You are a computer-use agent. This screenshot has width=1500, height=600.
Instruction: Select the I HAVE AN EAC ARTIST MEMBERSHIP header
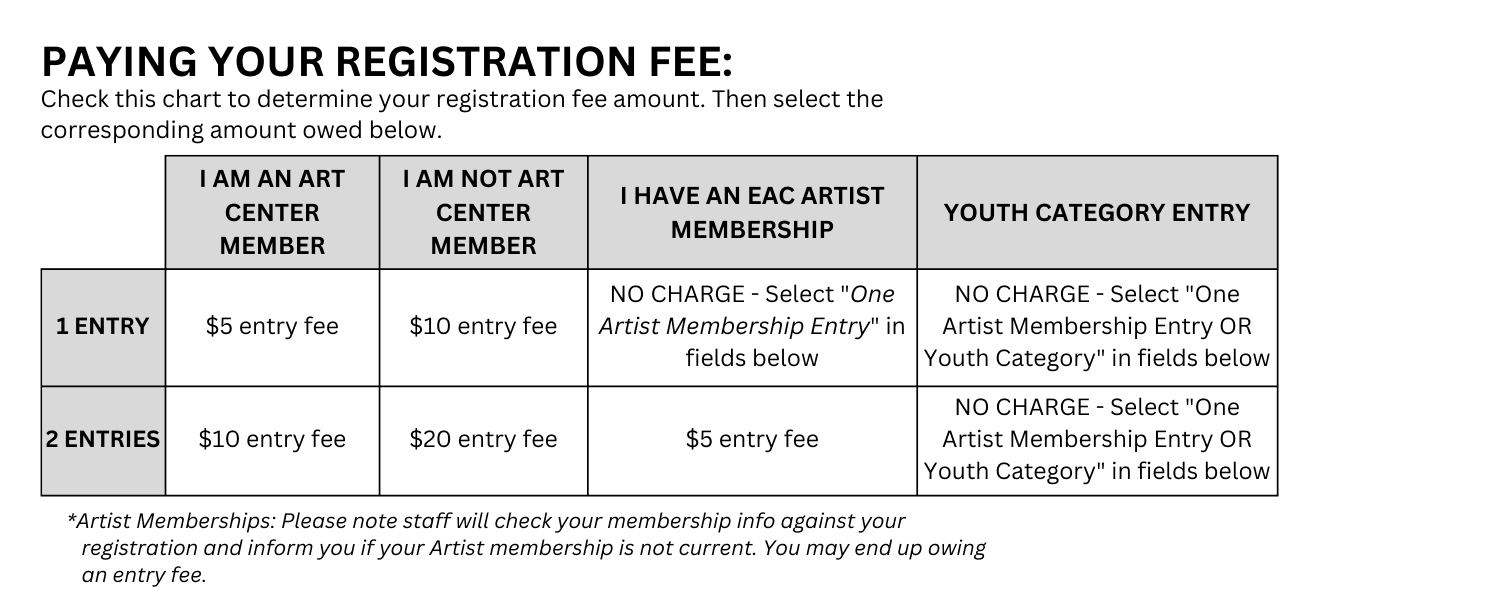pyautogui.click(x=752, y=212)
